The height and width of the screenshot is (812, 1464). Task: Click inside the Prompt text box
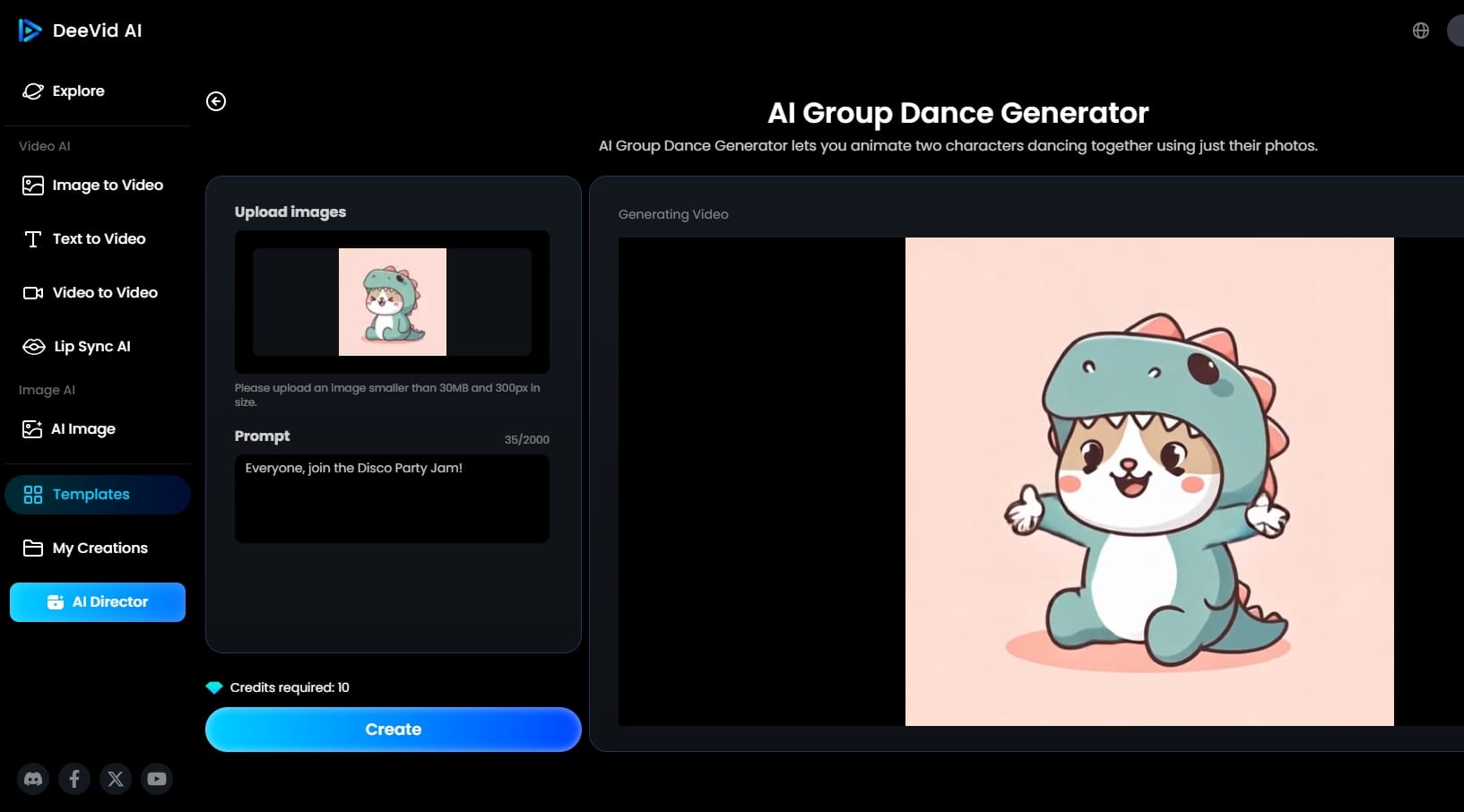click(x=392, y=498)
